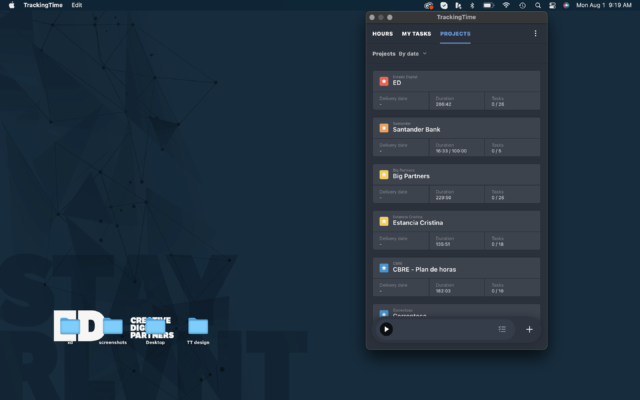Click Santander Bank Delivery date cell
Screen dimensions: 640x400
(x=401, y=147)
